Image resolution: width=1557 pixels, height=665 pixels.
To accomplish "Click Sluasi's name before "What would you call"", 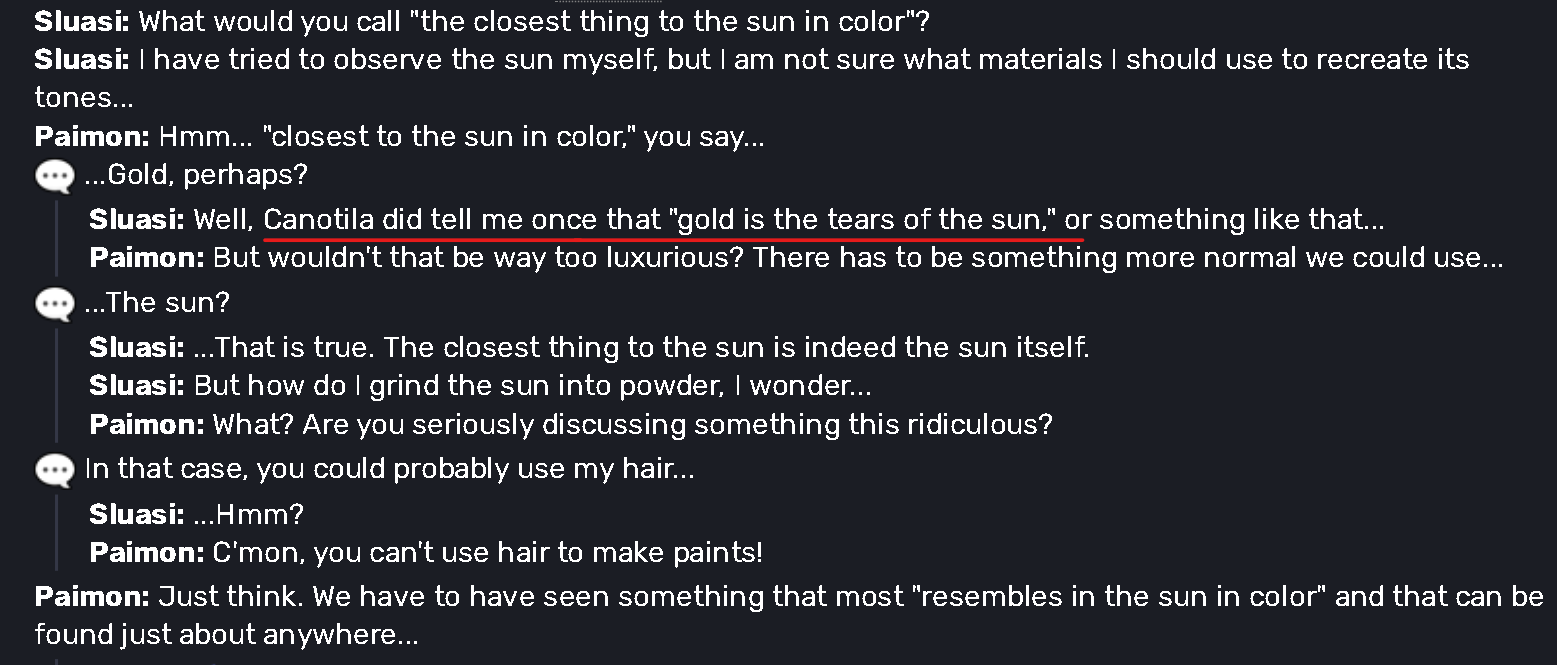I will (82, 21).
